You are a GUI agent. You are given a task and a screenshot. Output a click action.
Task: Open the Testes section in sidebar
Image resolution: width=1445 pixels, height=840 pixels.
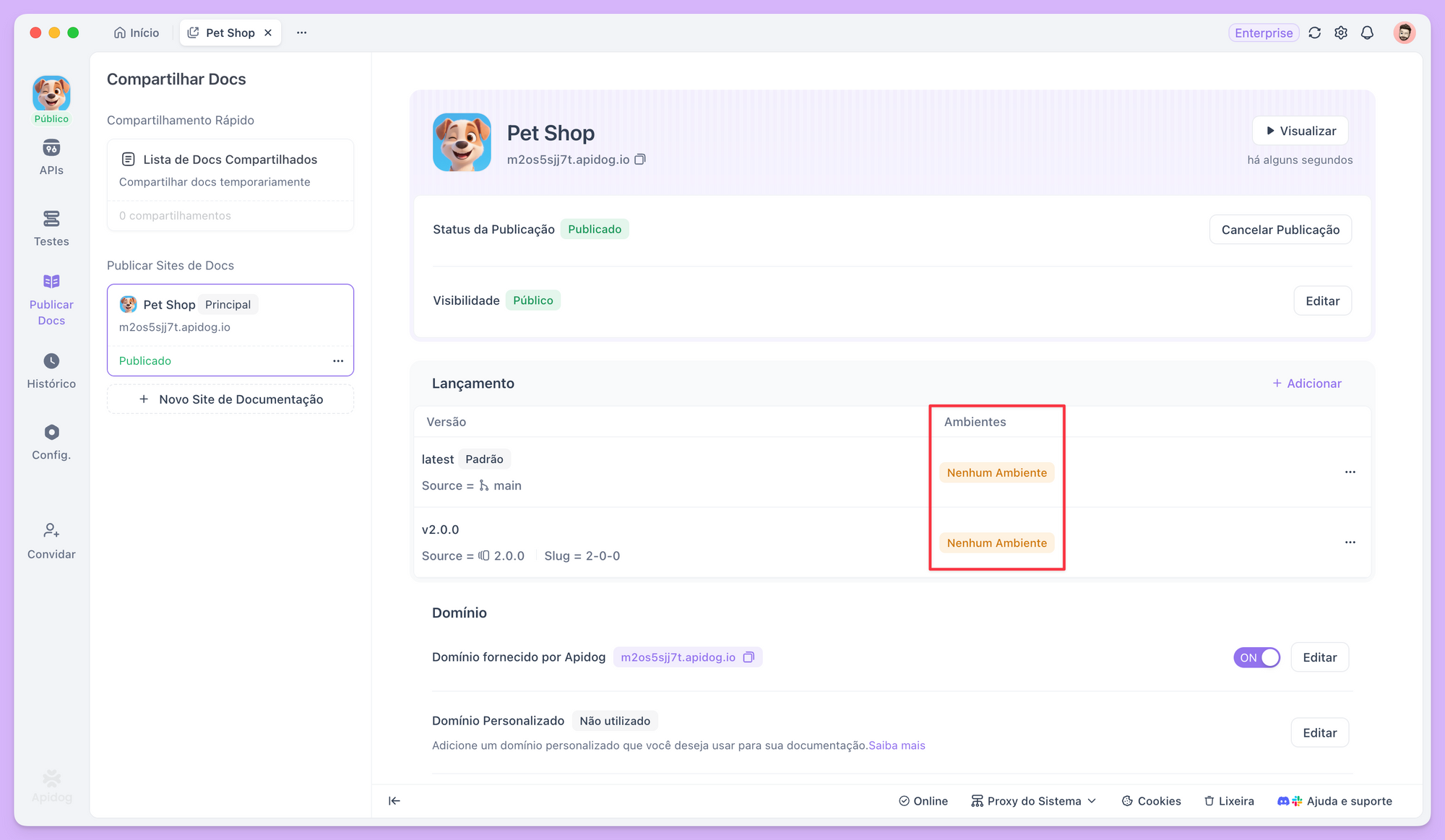[51, 228]
